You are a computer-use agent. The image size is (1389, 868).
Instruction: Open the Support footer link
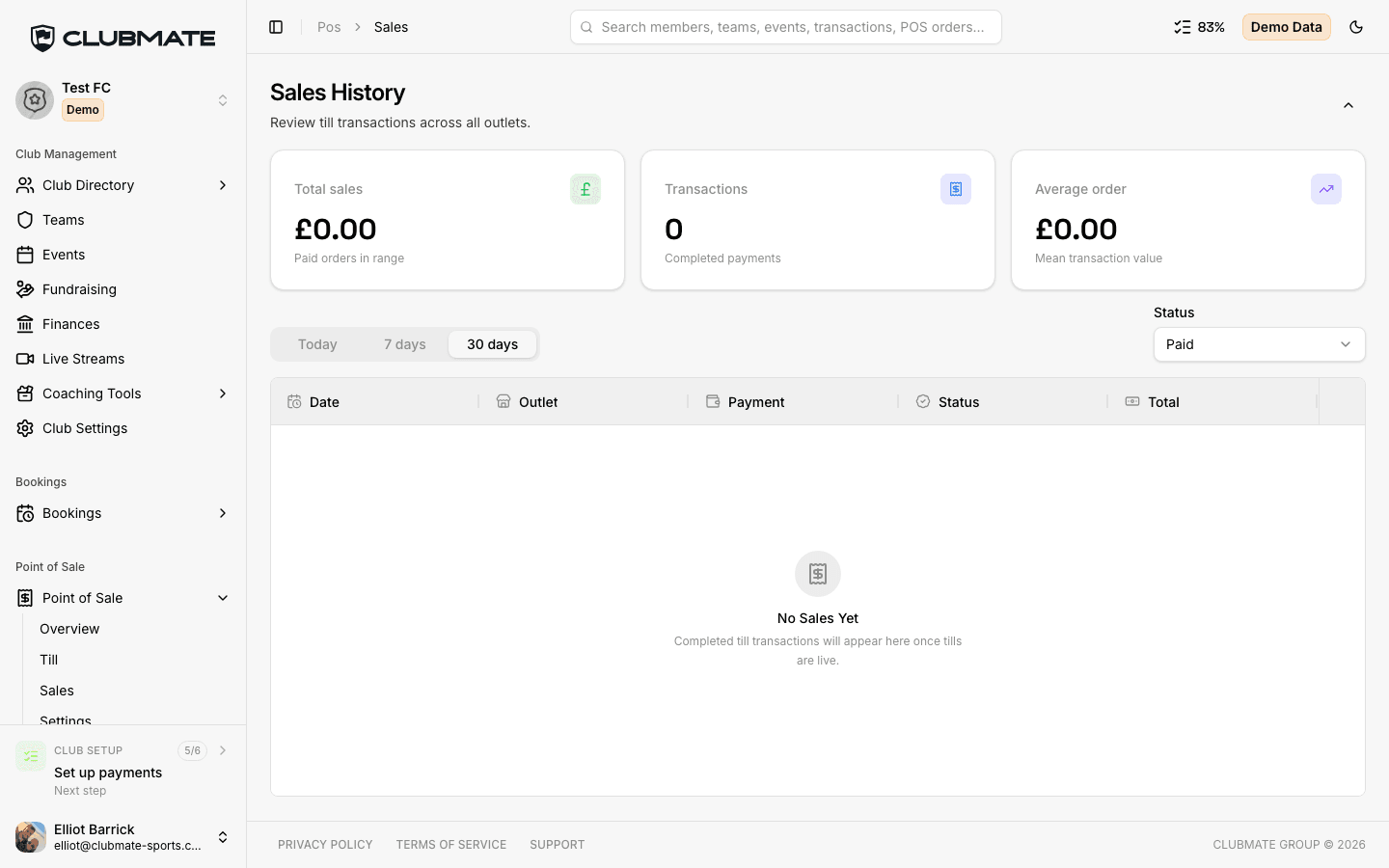tap(558, 845)
